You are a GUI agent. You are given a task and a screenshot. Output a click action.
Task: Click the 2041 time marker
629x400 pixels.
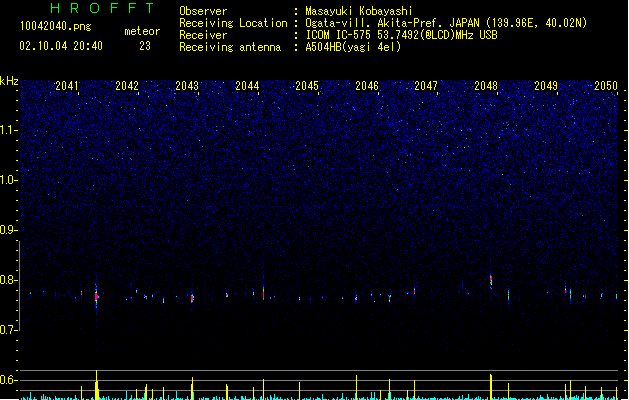tap(67, 86)
